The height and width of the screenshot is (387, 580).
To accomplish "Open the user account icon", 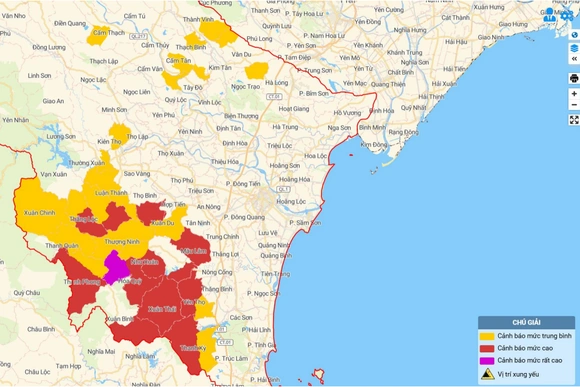I will 550,15.
